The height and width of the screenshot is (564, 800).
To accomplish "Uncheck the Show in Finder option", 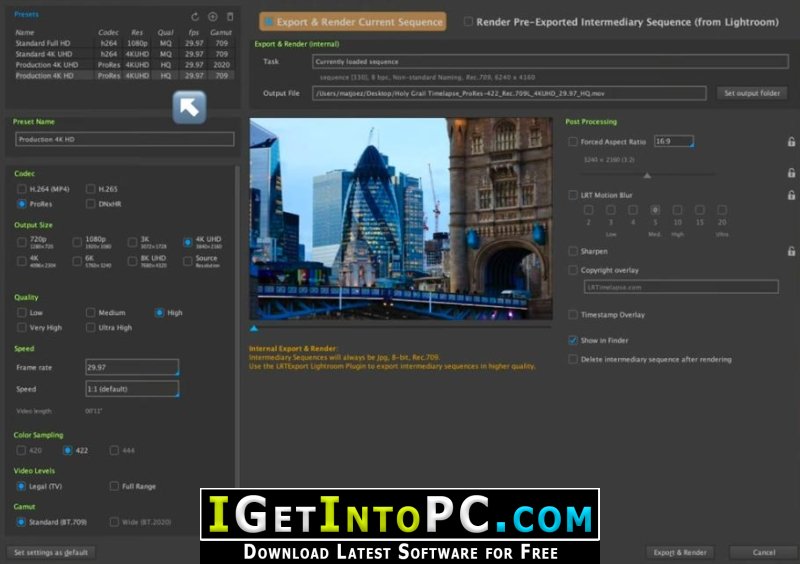I will (573, 340).
